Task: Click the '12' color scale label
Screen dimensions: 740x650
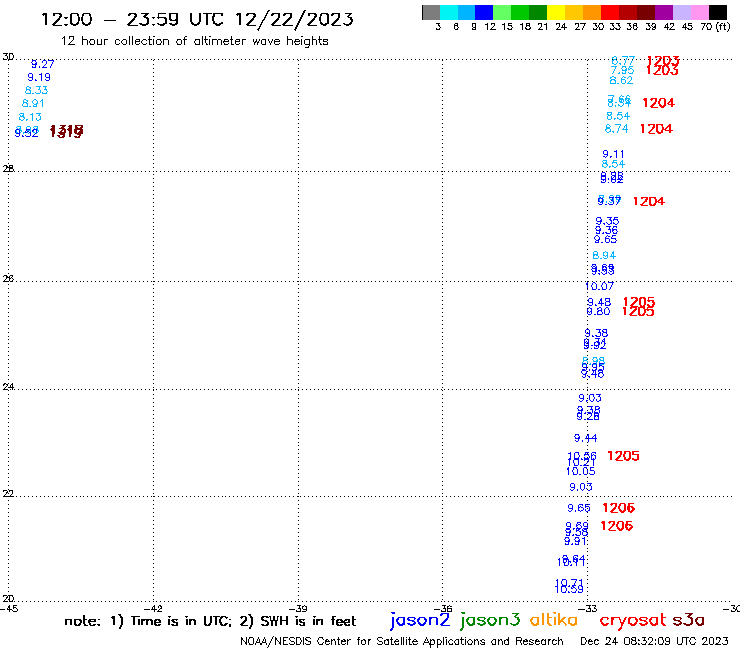Action: tap(490, 27)
